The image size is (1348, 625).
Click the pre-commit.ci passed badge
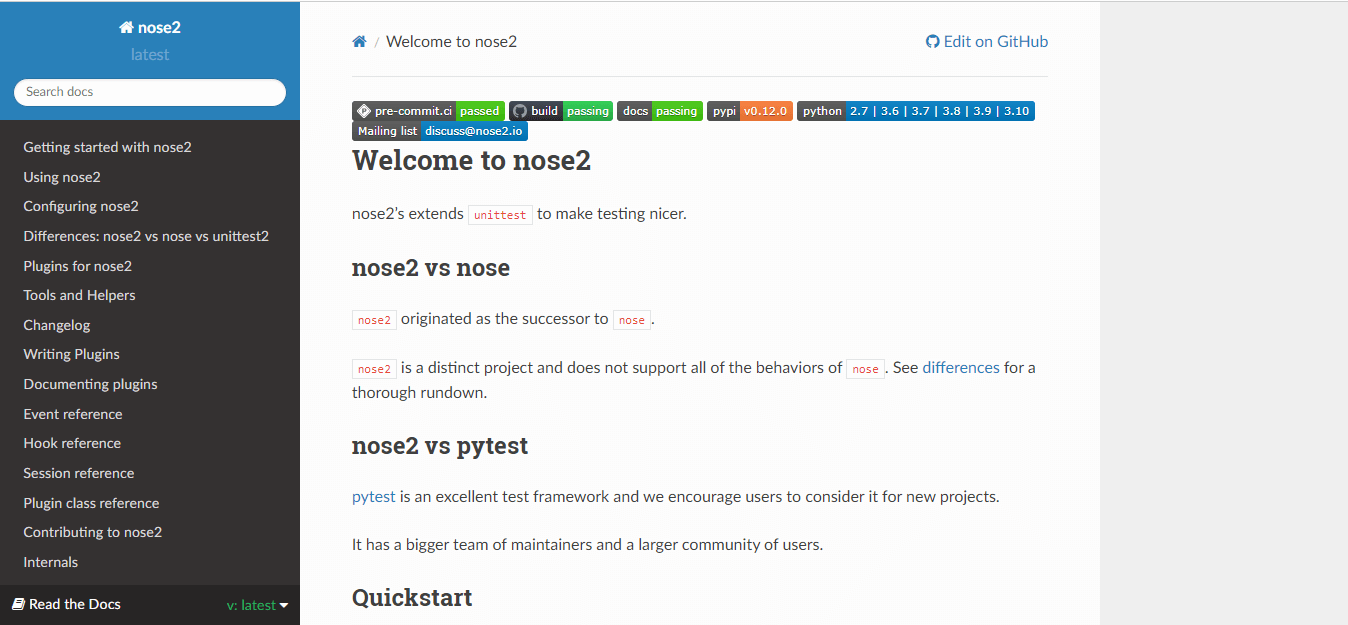[427, 111]
